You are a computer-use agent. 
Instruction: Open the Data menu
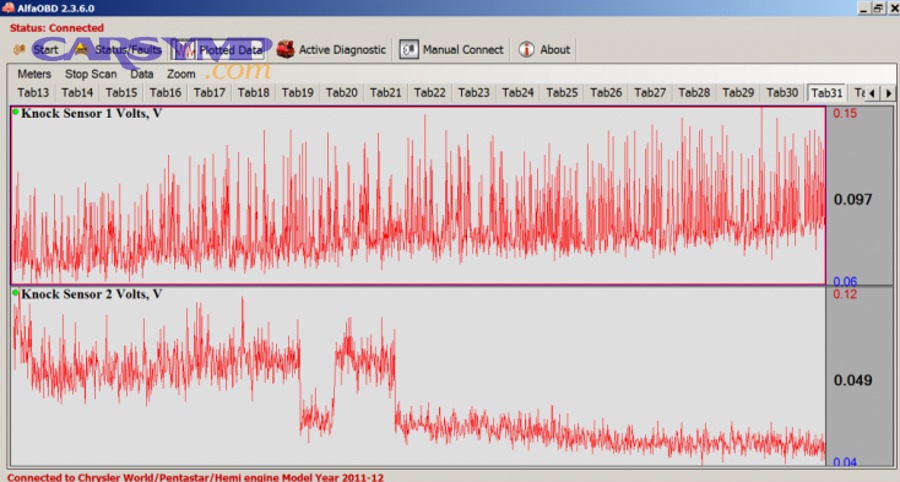tap(142, 74)
